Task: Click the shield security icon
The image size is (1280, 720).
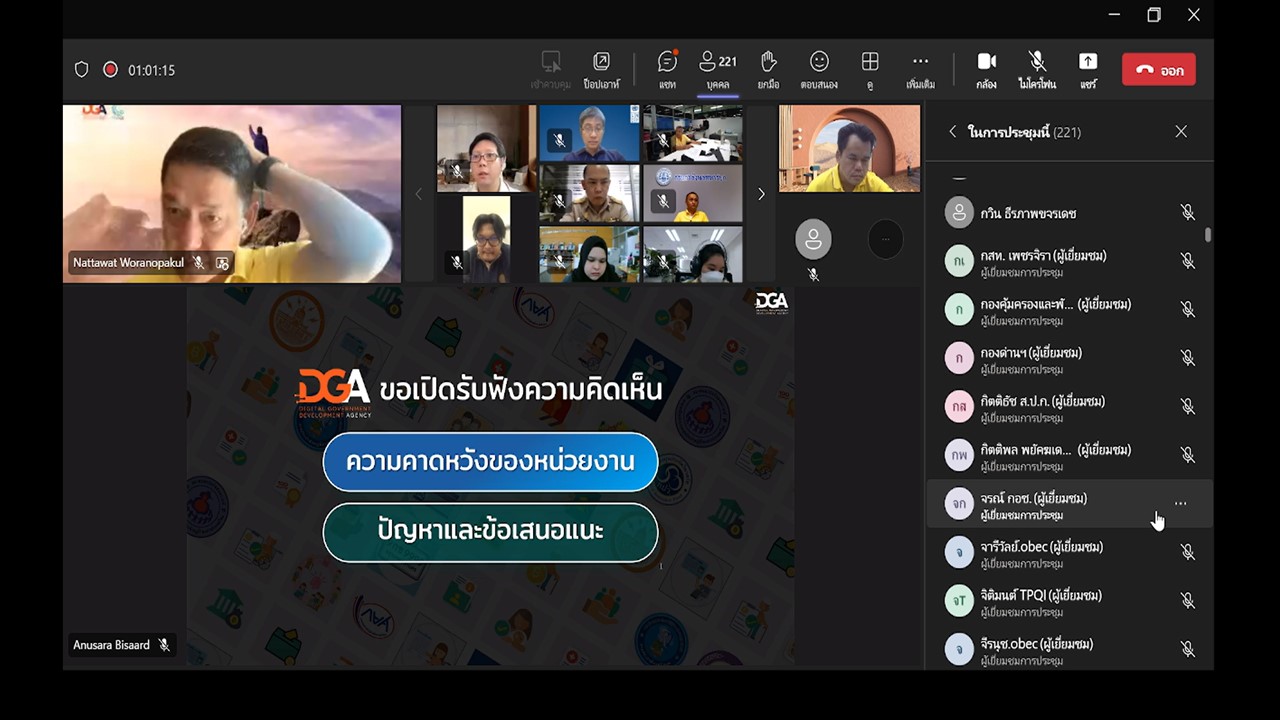Action: click(82, 70)
